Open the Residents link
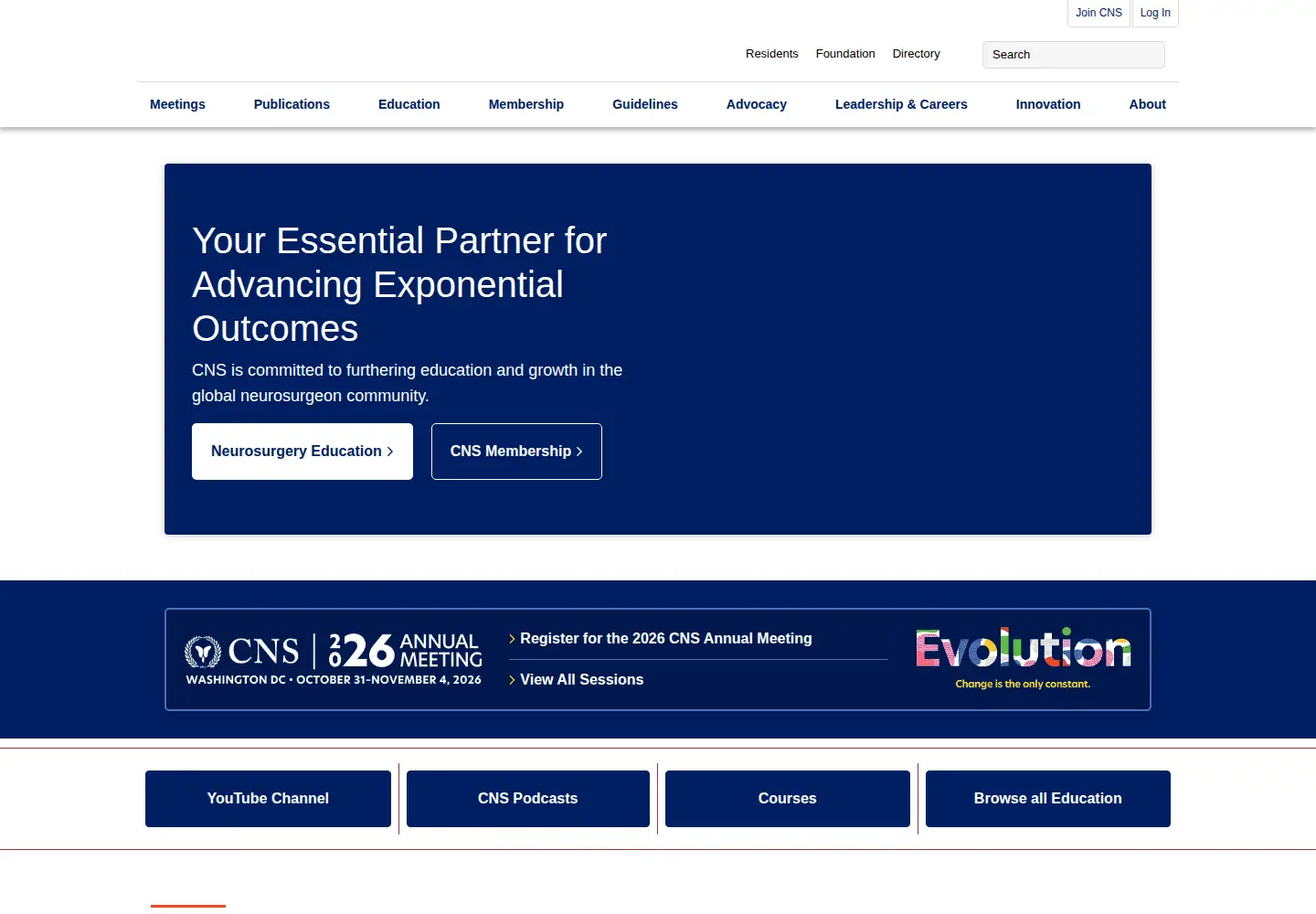Viewport: 1316px width, 914px height. point(771,54)
